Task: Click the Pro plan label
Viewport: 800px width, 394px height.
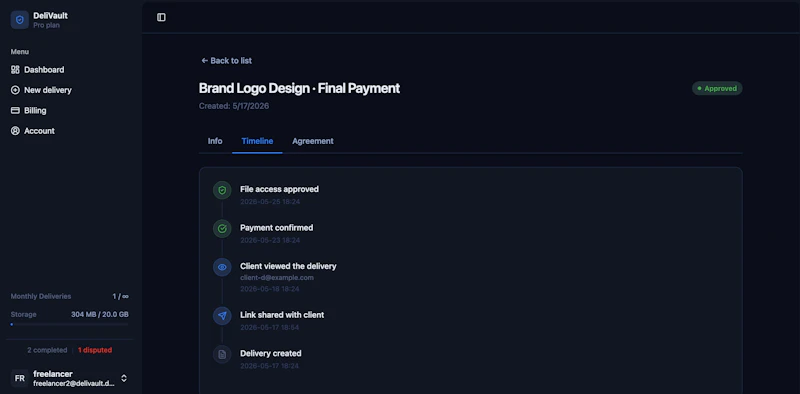Action: (46, 25)
